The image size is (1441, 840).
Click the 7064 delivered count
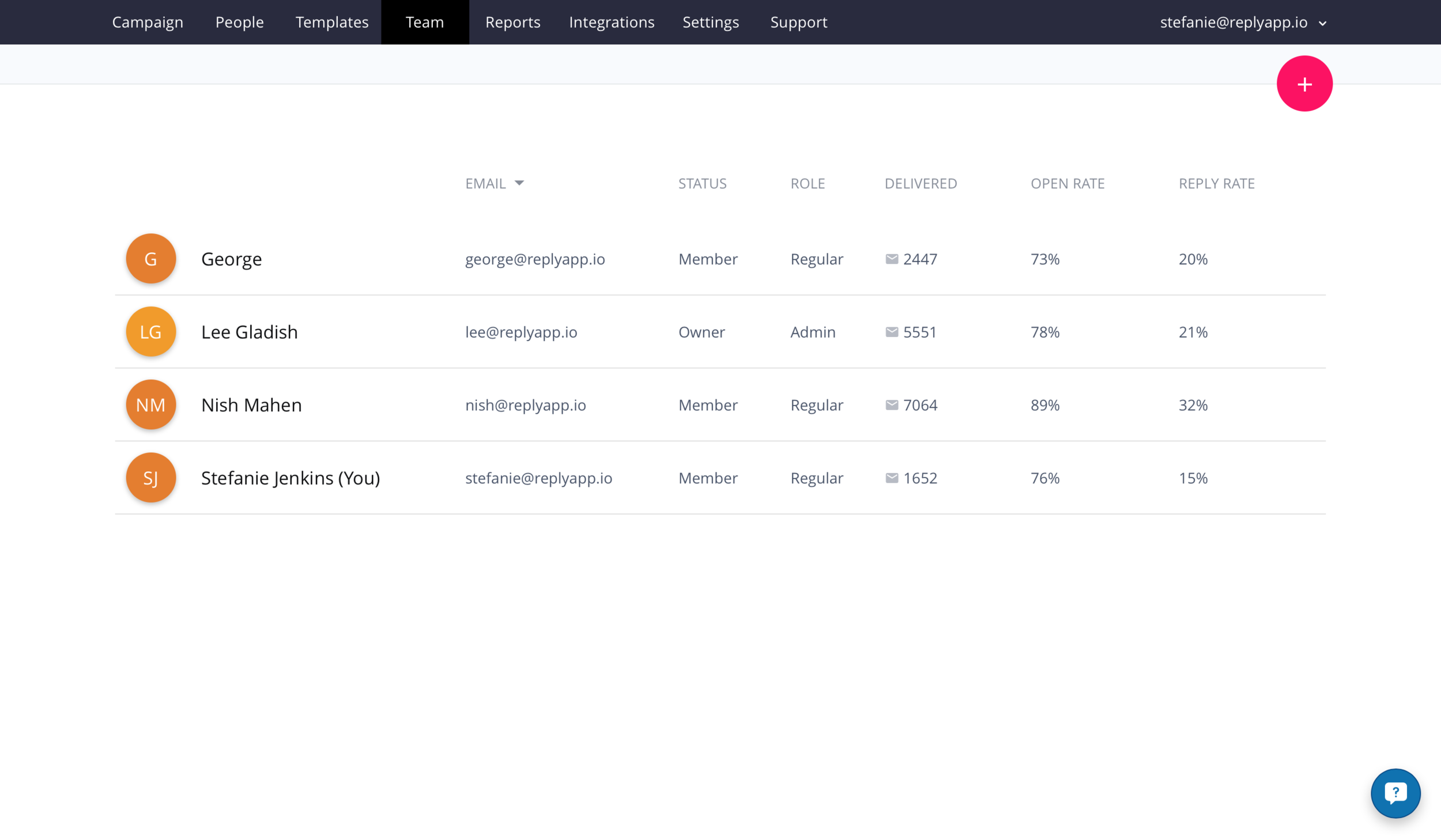pos(920,406)
